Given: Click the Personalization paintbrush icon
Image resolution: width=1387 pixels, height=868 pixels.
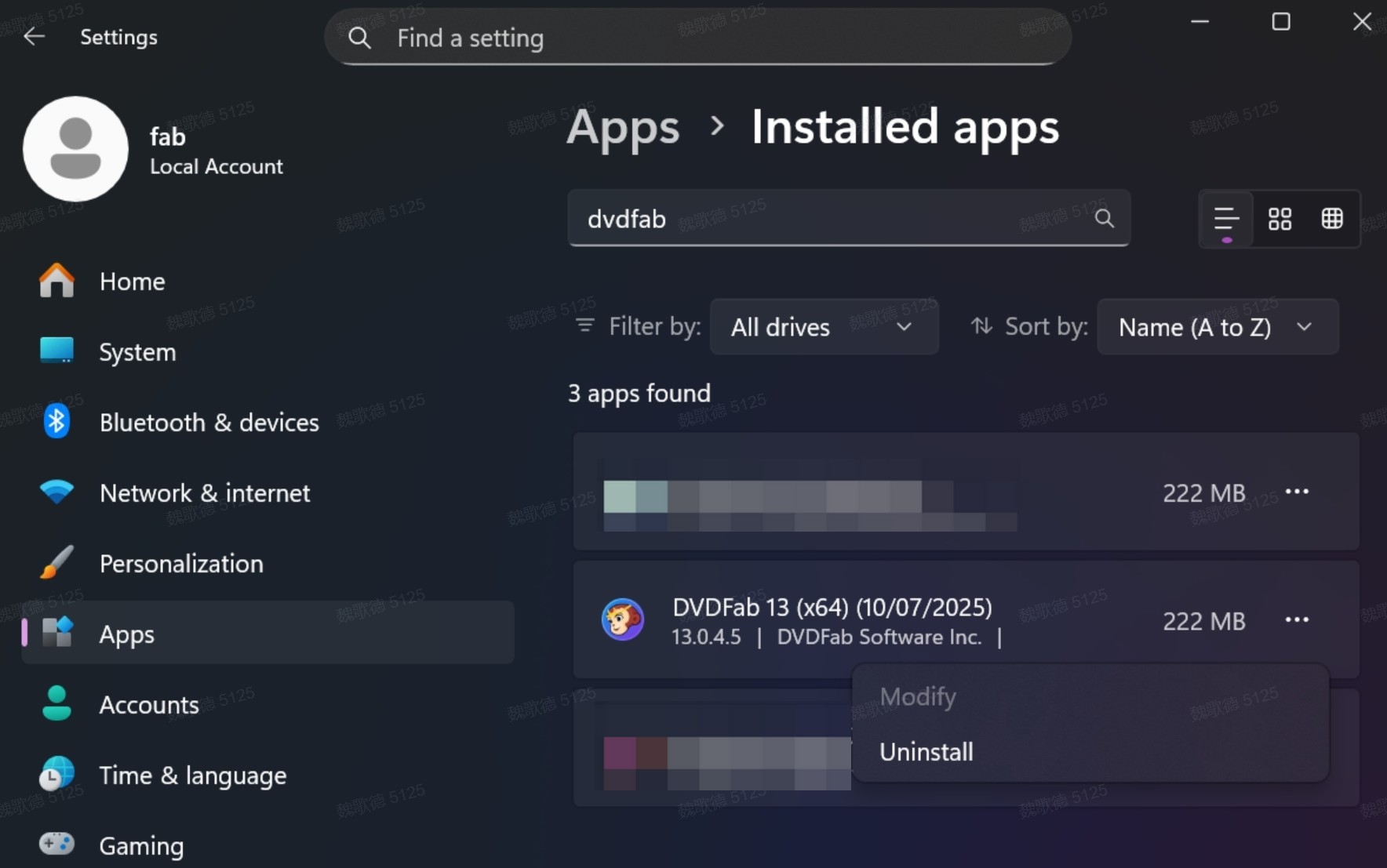Looking at the screenshot, I should [x=56, y=562].
